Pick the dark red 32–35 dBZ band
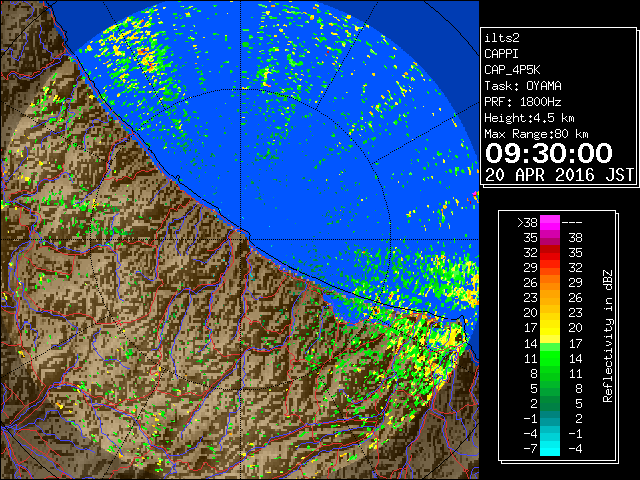The height and width of the screenshot is (480, 640). pos(550,253)
